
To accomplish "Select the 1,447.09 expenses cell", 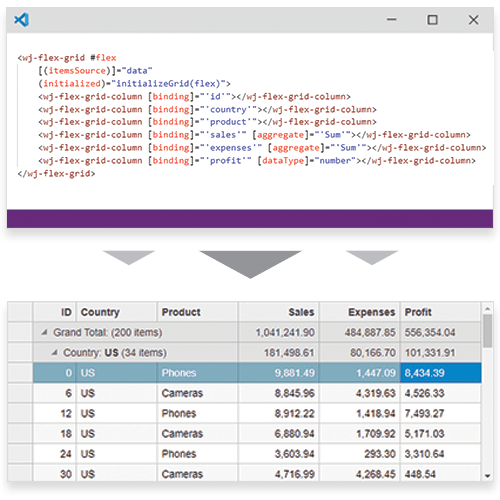I will [x=359, y=373].
